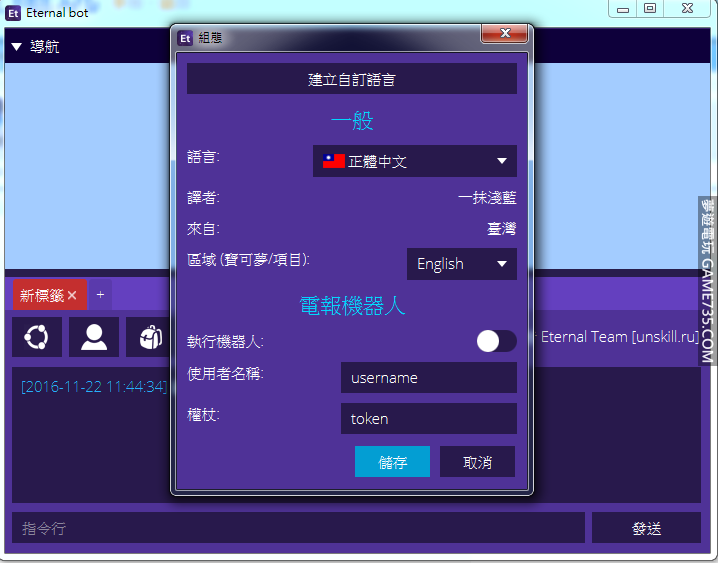718x563 pixels.
Task: Toggle the 執行機器人 switch
Action: tap(496, 341)
